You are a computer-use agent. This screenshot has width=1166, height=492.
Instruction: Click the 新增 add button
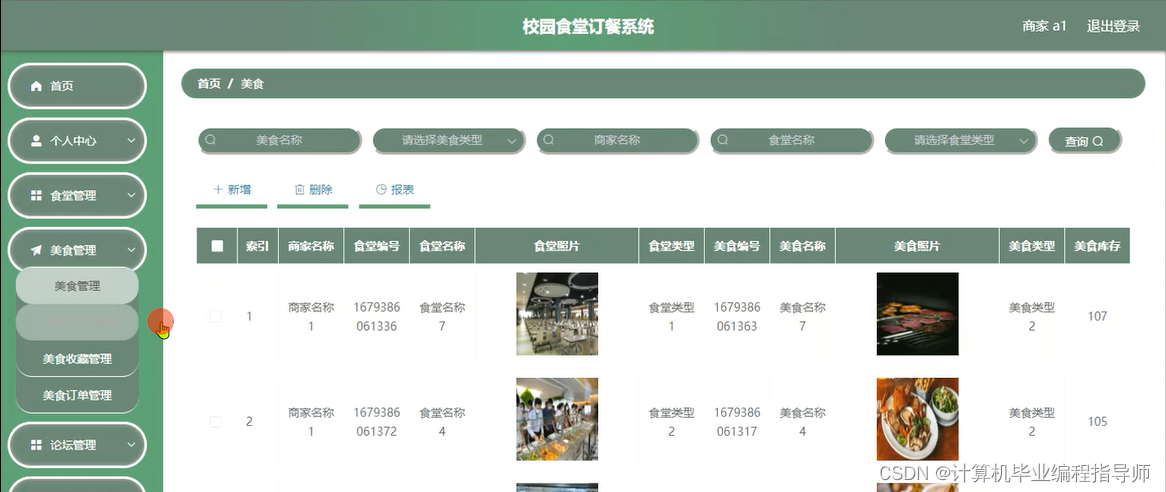(231, 191)
